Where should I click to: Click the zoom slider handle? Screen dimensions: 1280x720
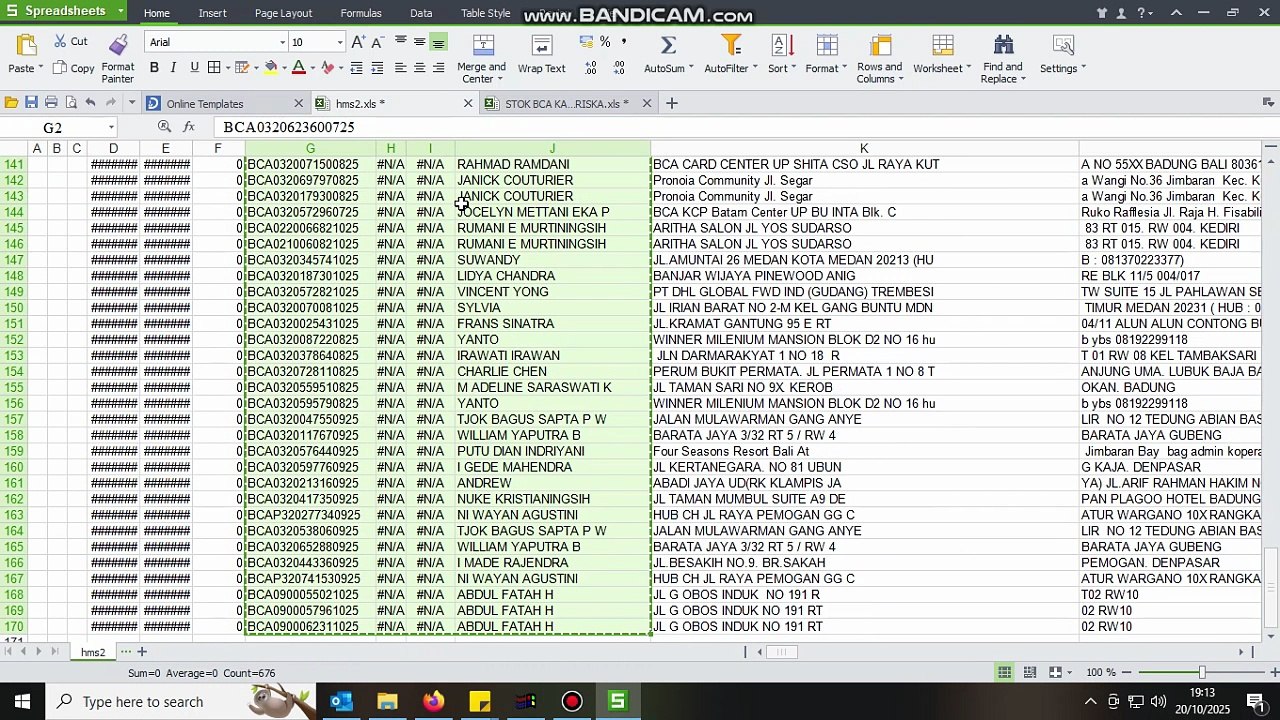pos(1202,672)
